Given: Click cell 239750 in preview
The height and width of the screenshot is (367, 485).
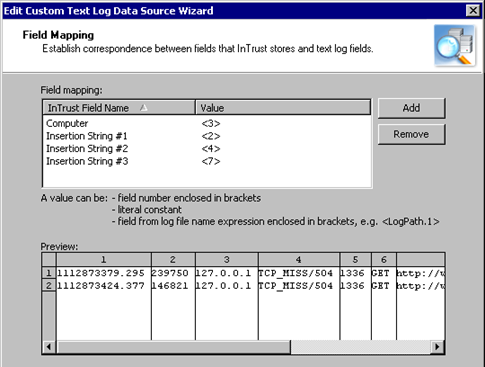Looking at the screenshot, I should pyautogui.click(x=173, y=273).
